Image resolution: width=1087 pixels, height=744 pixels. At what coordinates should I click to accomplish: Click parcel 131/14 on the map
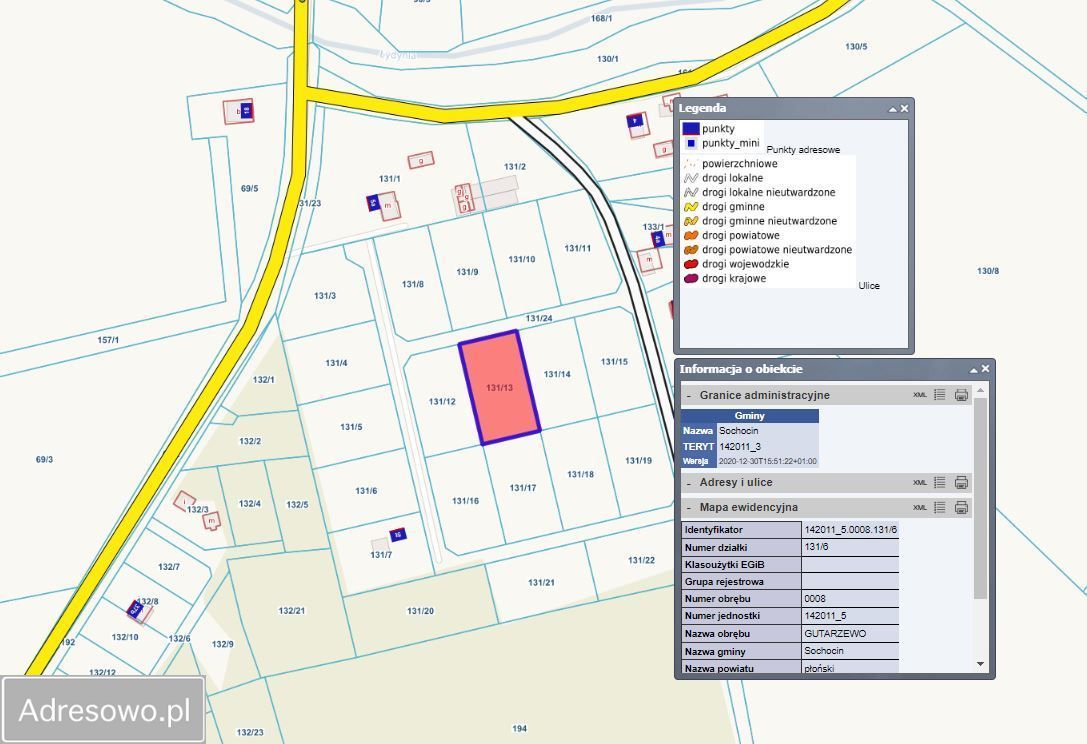pyautogui.click(x=557, y=374)
